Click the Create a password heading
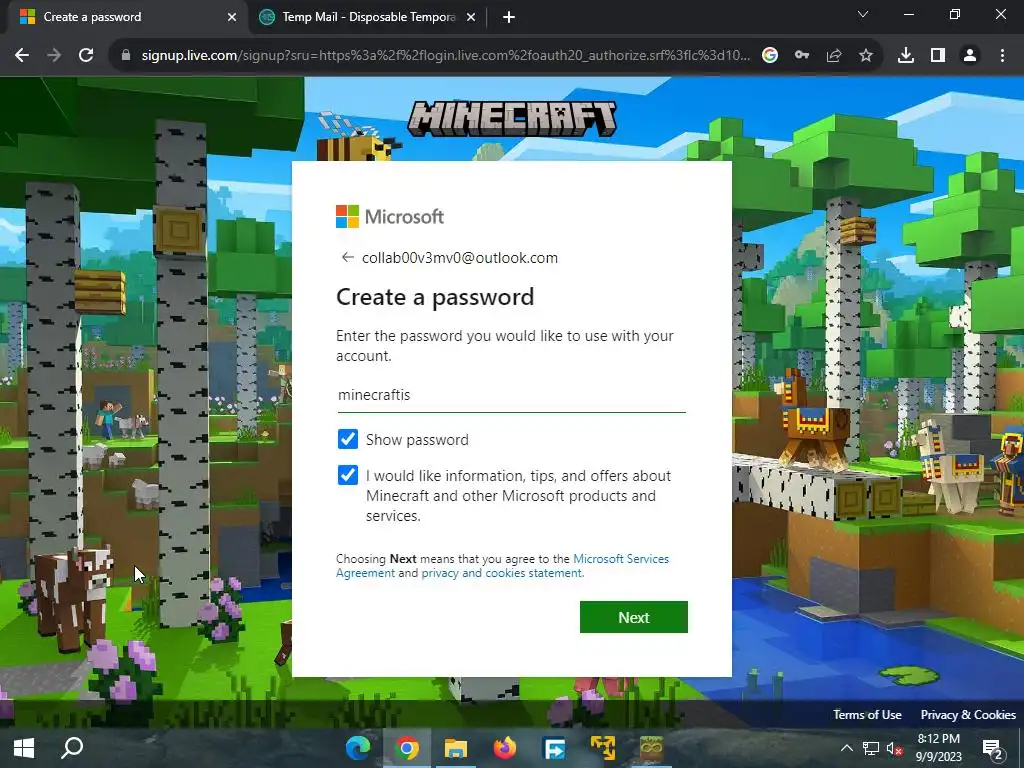Image resolution: width=1024 pixels, height=768 pixels. pos(435,297)
